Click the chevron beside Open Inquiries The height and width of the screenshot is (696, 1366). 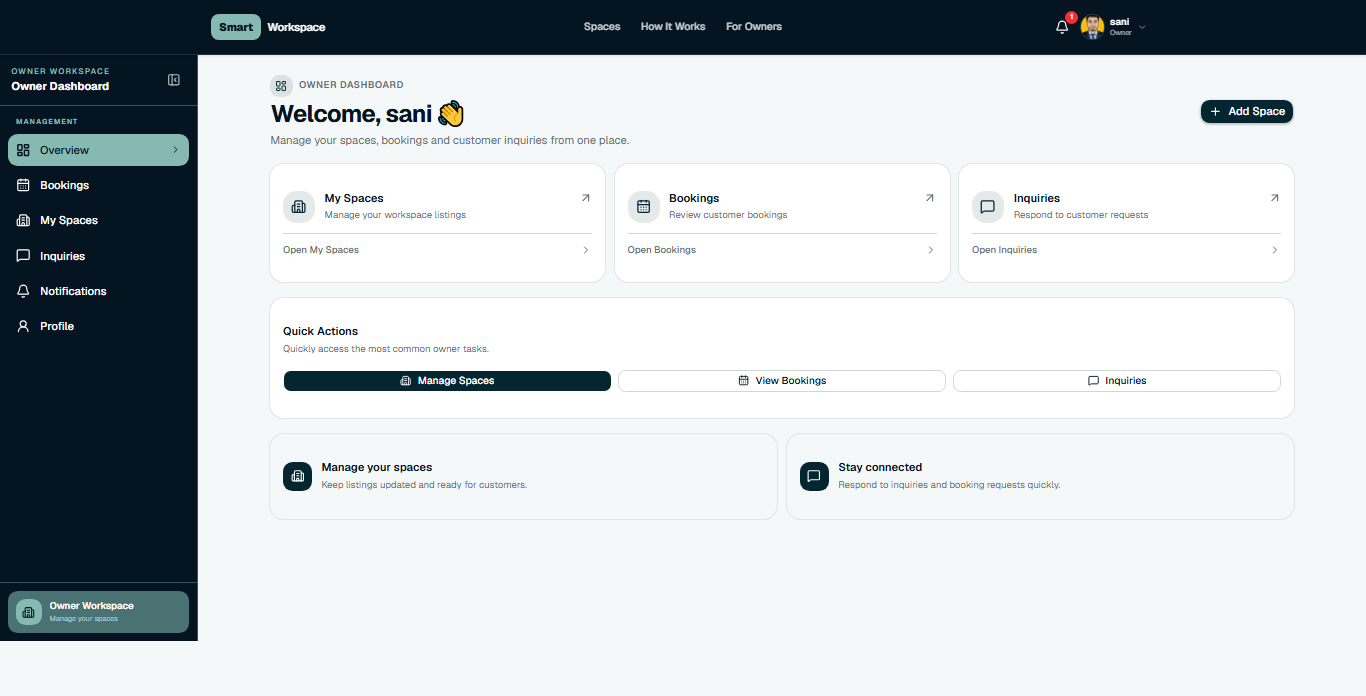click(x=1275, y=250)
